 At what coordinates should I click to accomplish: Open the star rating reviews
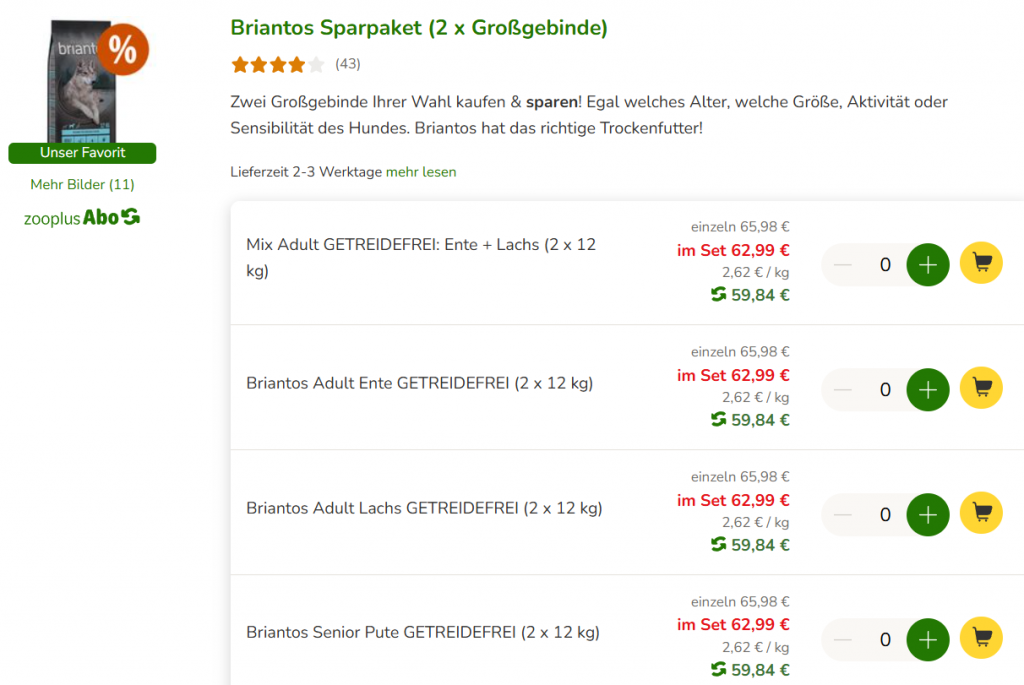tap(278, 65)
